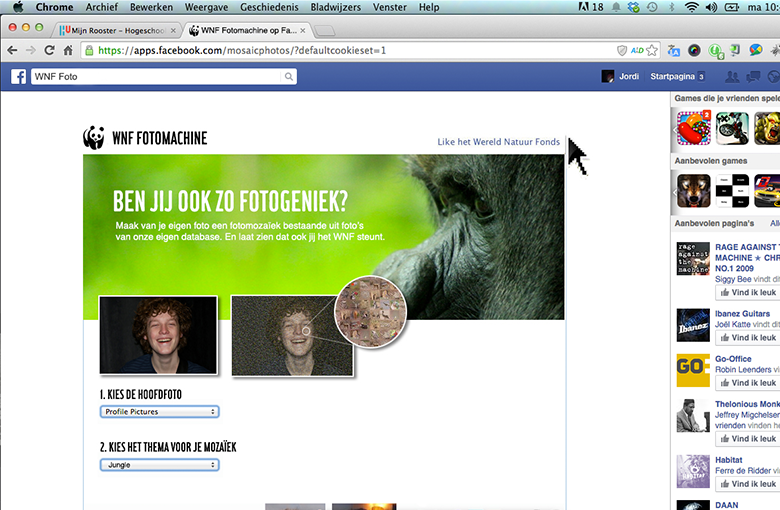Open the Bladwijzers menu
The height and width of the screenshot is (510, 780).
pyautogui.click(x=336, y=7)
